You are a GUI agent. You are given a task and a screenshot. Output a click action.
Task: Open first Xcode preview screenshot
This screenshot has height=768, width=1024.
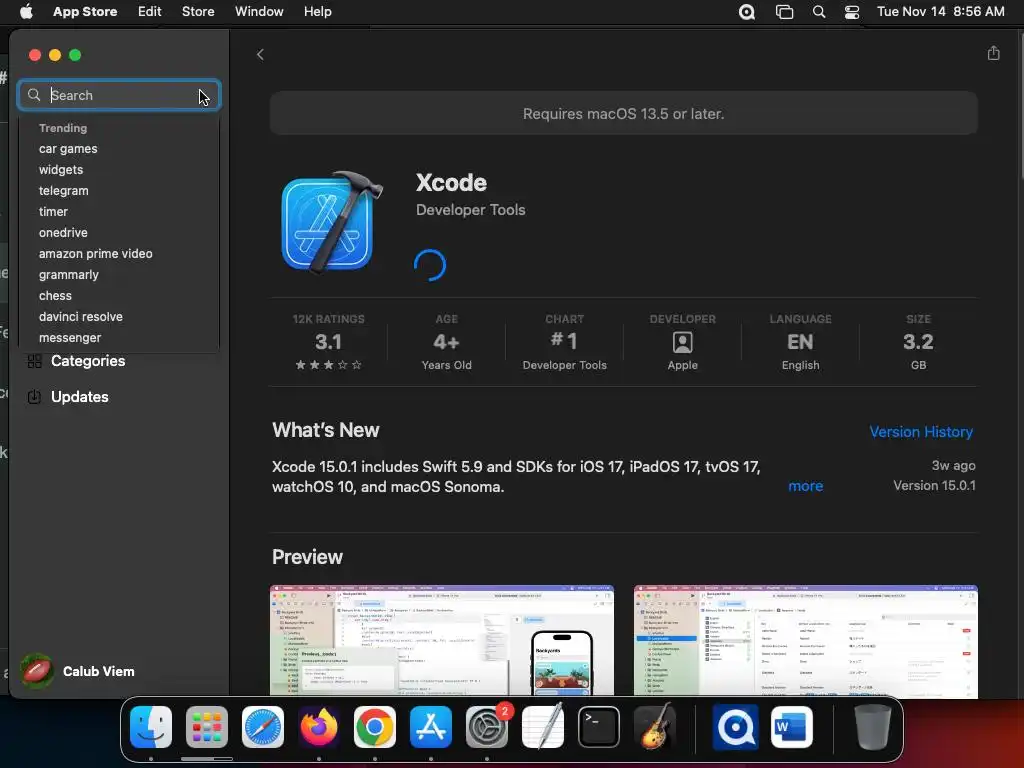tap(441, 641)
